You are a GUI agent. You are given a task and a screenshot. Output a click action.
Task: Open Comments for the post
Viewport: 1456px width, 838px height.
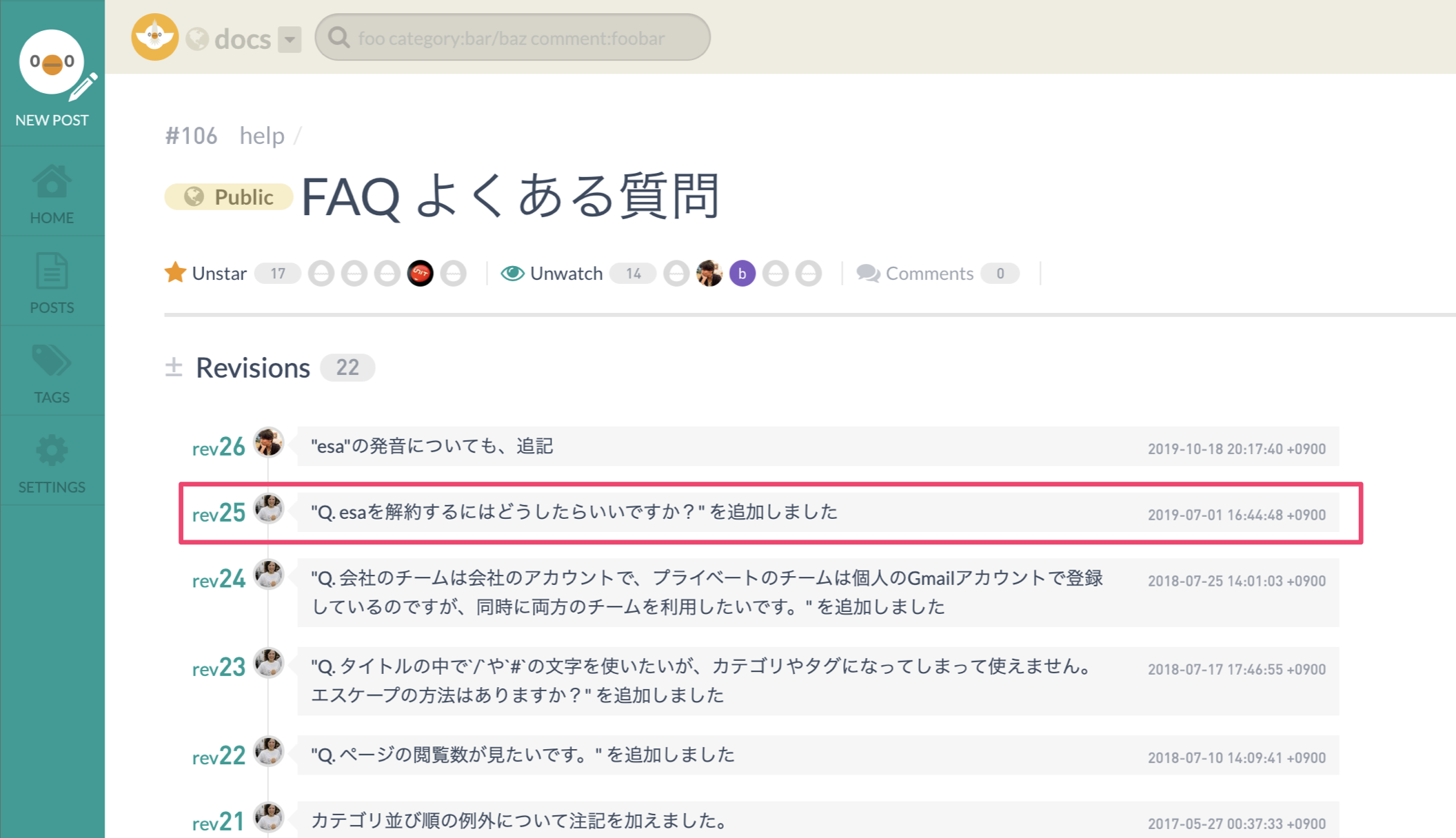(915, 274)
